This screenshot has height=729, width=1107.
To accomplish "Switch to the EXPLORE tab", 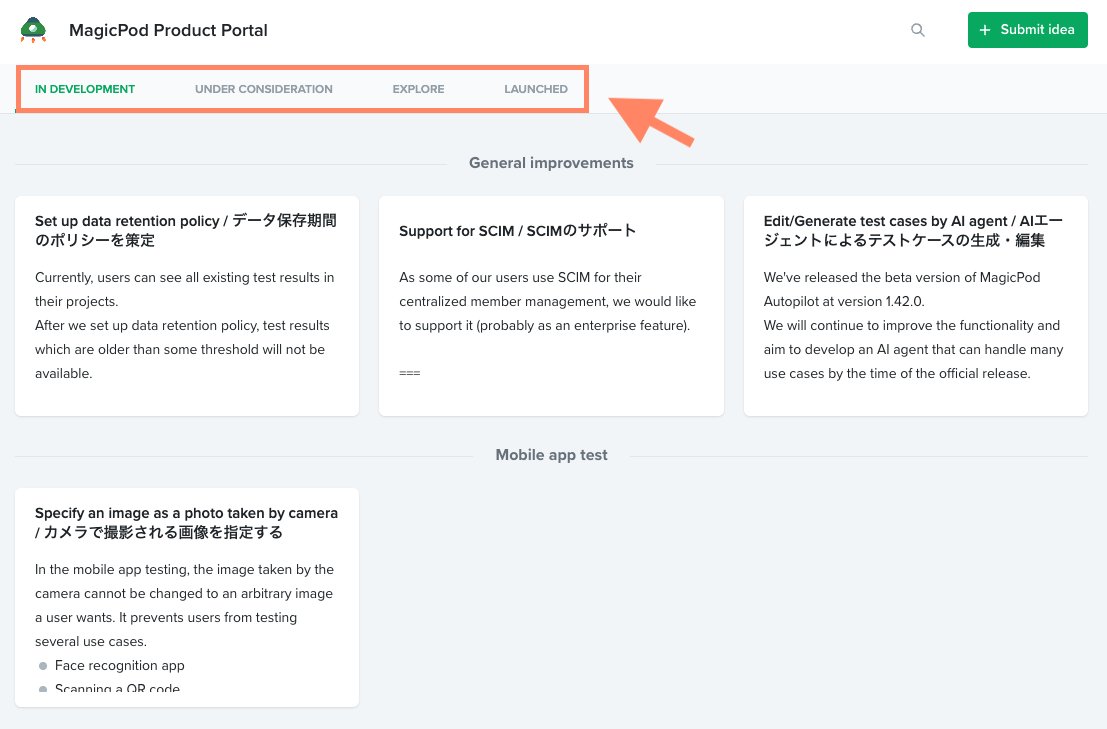I will coord(418,89).
